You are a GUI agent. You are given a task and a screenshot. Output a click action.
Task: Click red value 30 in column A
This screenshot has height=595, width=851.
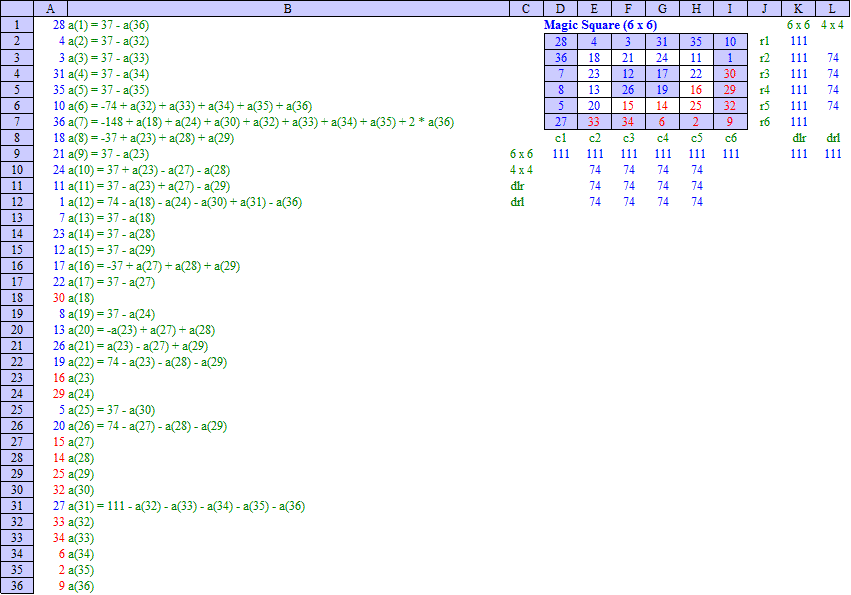(59, 298)
